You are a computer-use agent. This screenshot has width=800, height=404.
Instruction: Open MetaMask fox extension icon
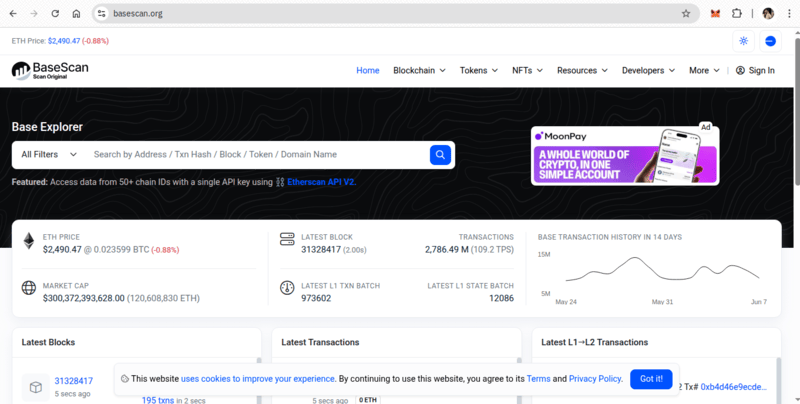click(x=715, y=14)
